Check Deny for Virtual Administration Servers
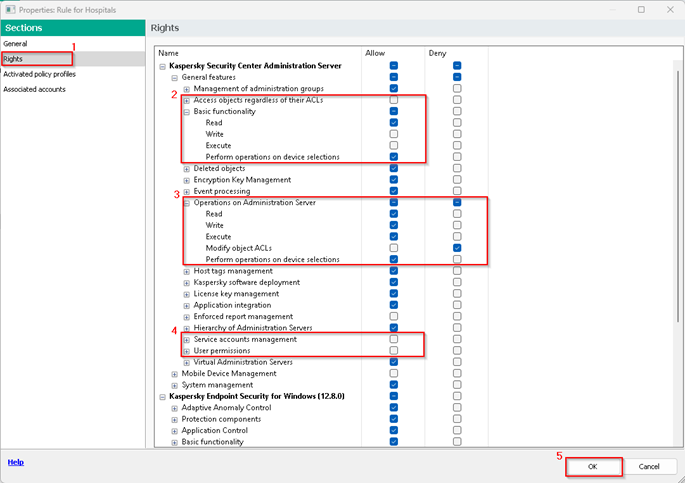 click(x=457, y=362)
